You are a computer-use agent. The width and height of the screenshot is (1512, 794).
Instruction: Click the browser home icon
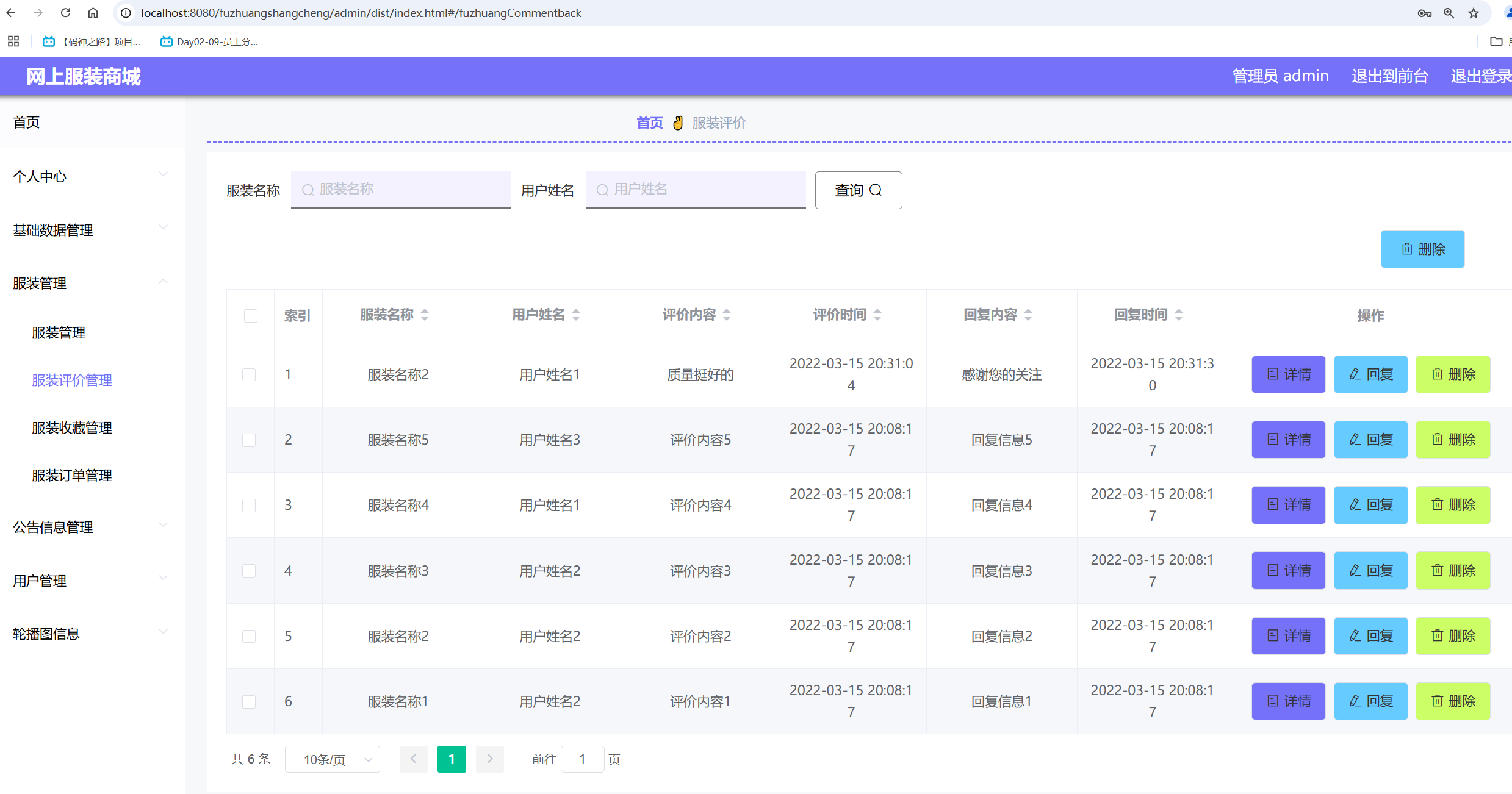[x=93, y=13]
